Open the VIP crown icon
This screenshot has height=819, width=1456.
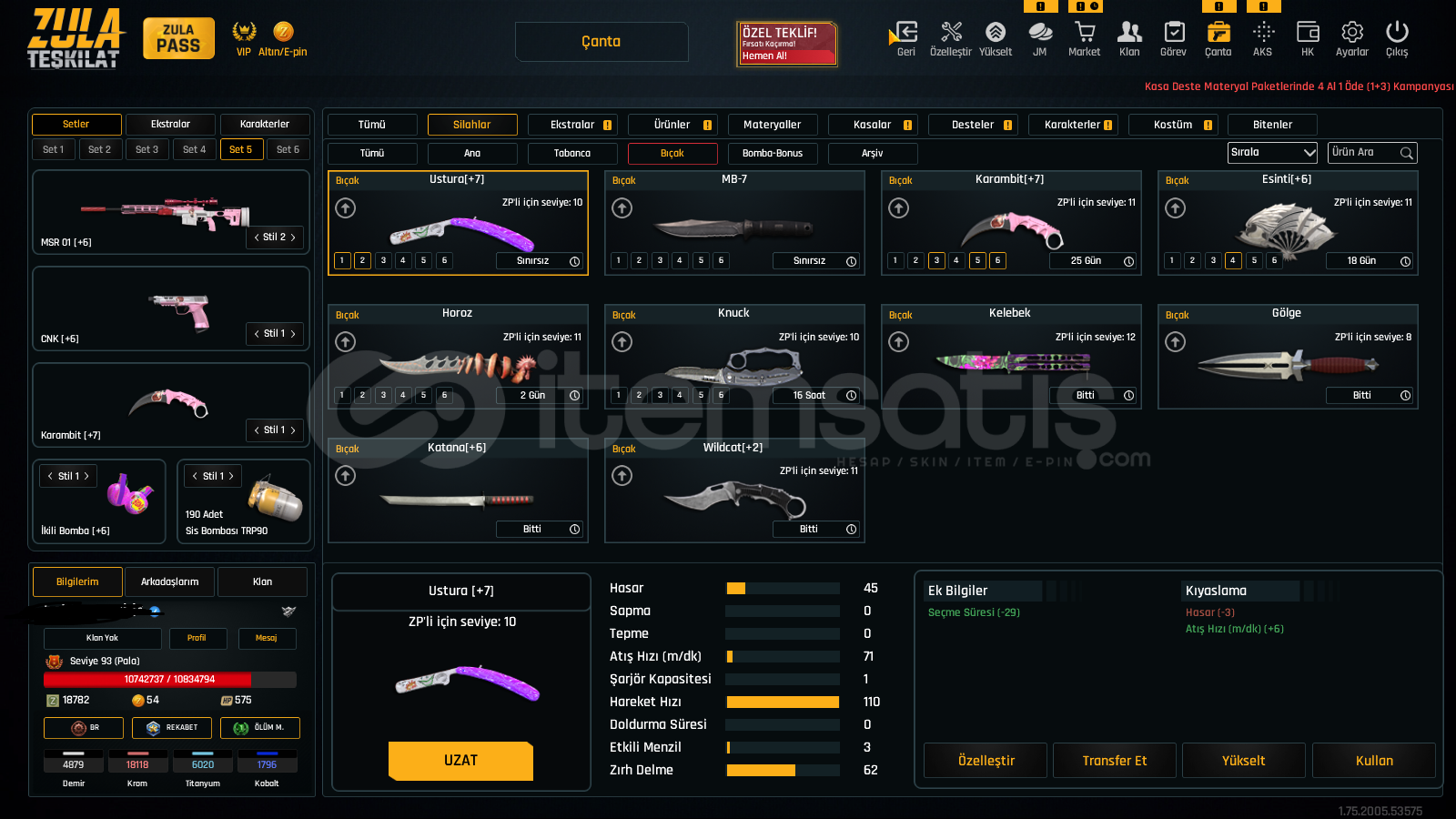(x=244, y=32)
